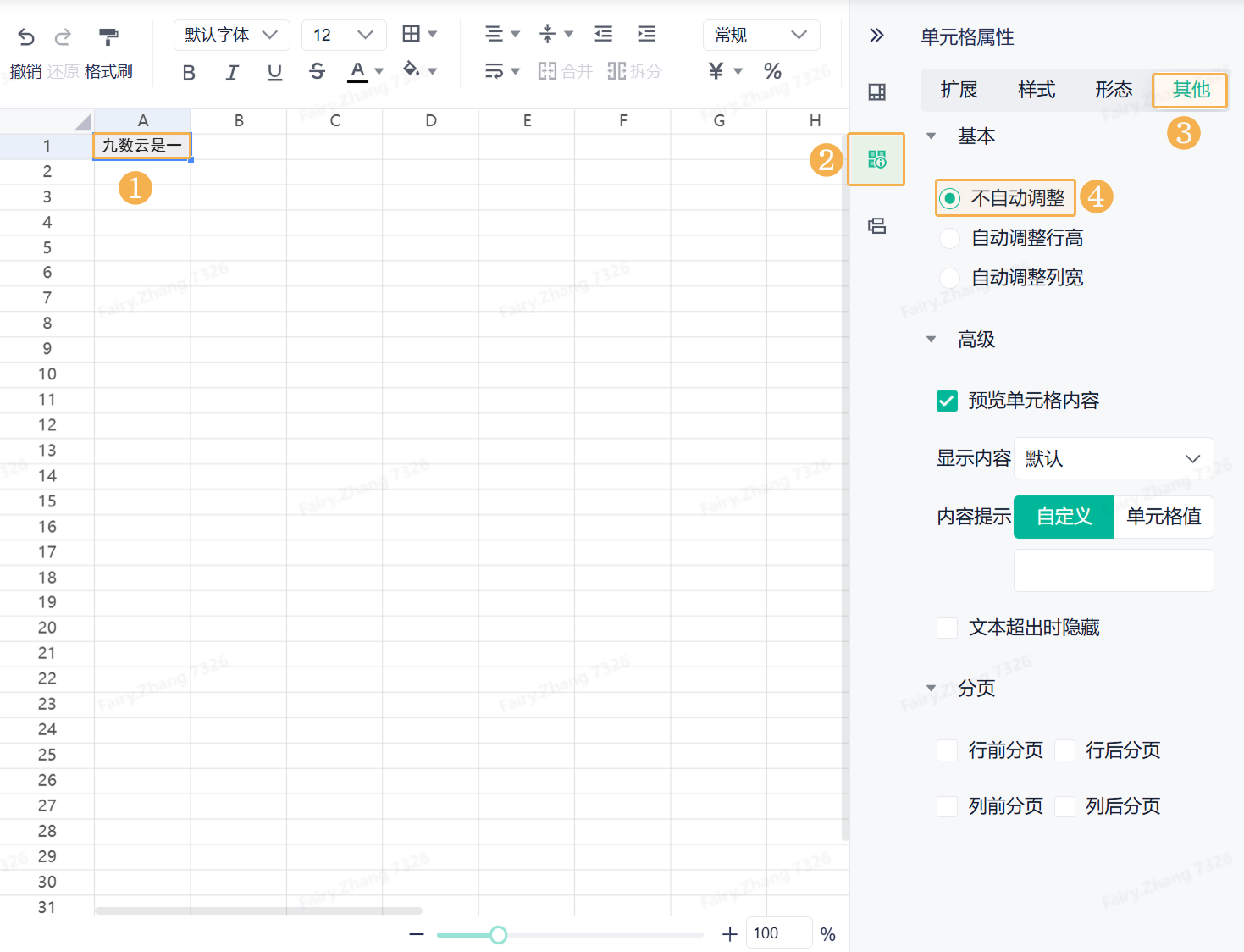
Task: Check the 行后分页 checkbox
Action: (1064, 750)
